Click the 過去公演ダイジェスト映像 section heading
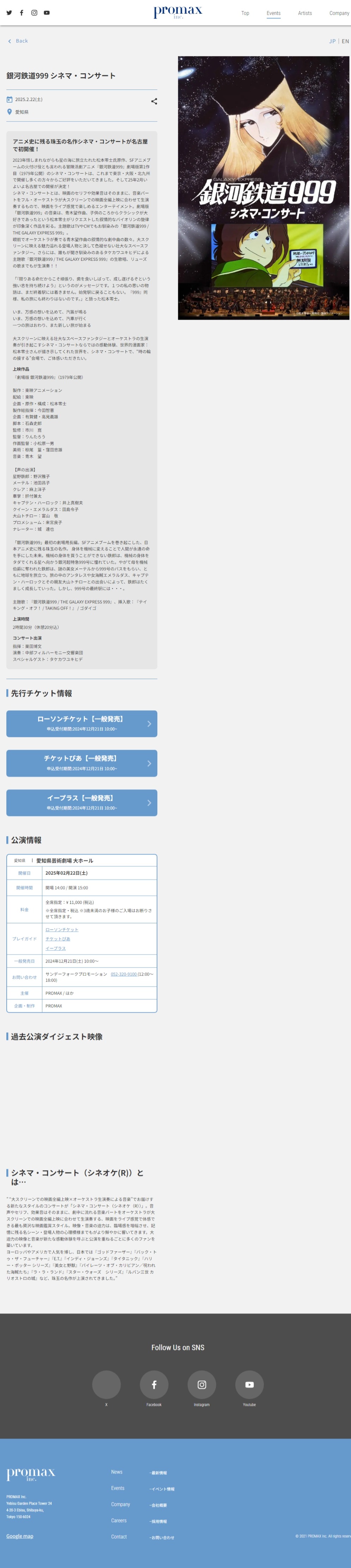Image resolution: width=351 pixels, height=1568 pixels. coord(57,1037)
